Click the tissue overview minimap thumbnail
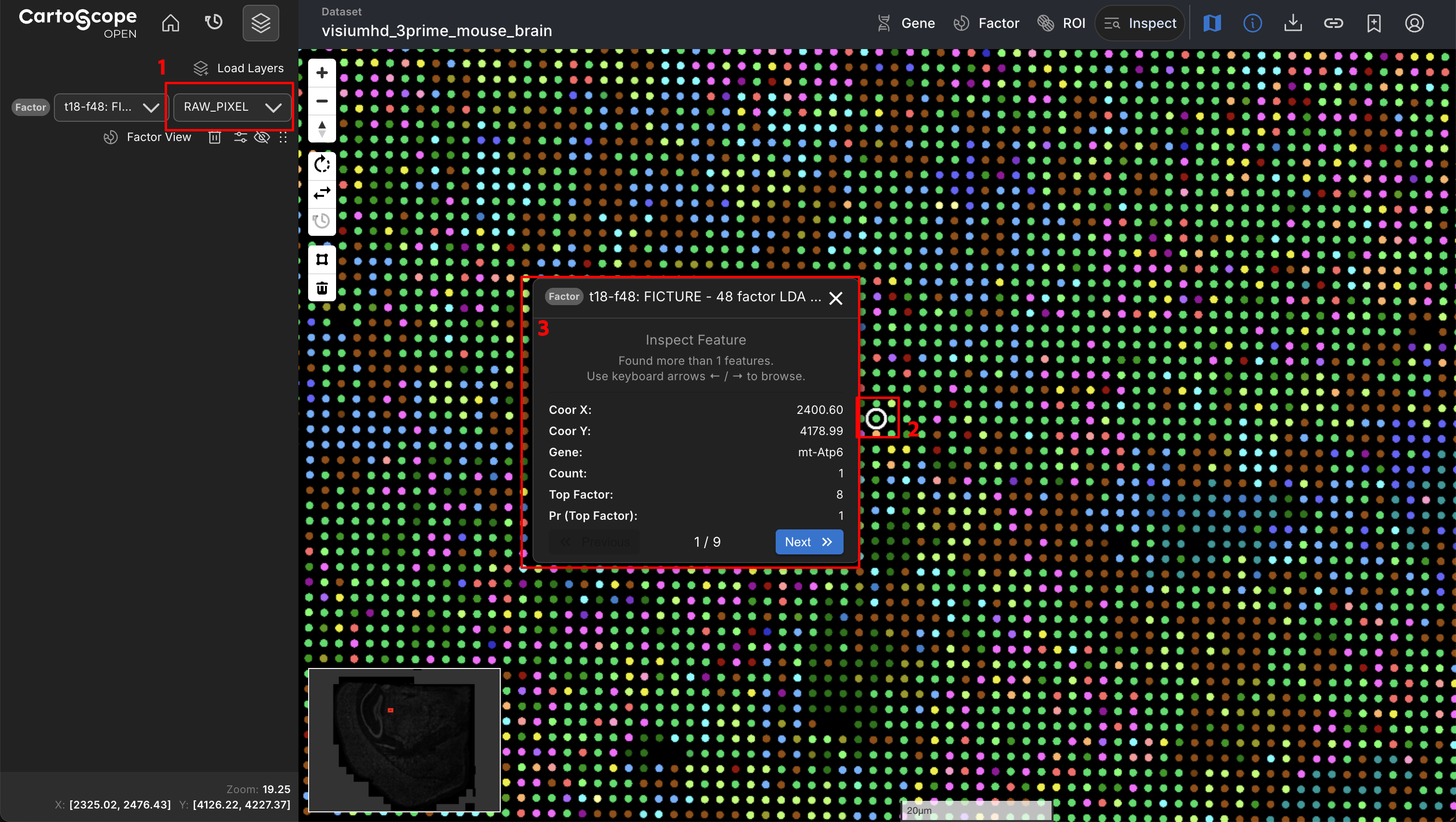Viewport: 1456px width, 822px height. [x=403, y=741]
